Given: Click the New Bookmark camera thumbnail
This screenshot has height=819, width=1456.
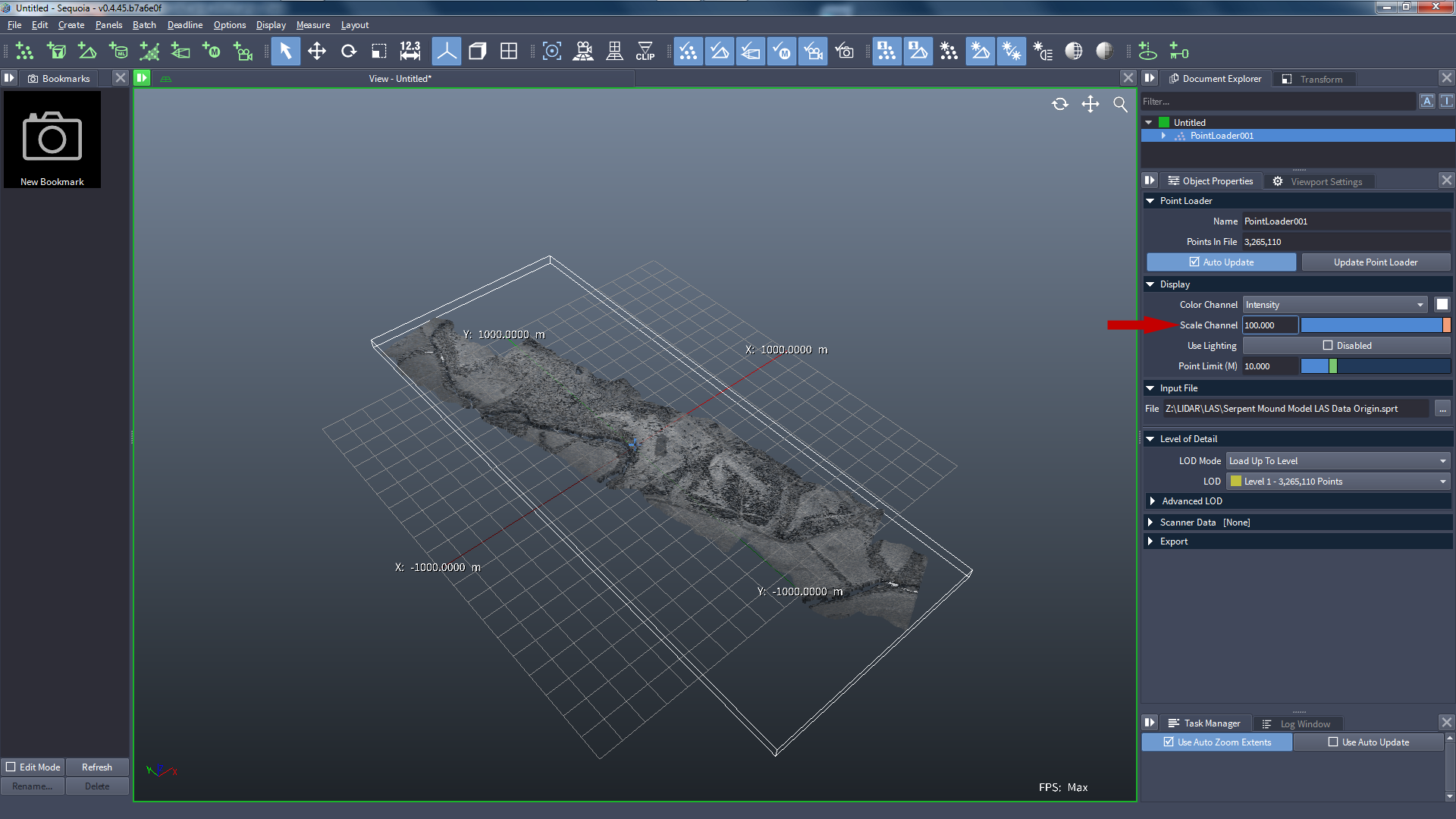Looking at the screenshot, I should [52, 140].
